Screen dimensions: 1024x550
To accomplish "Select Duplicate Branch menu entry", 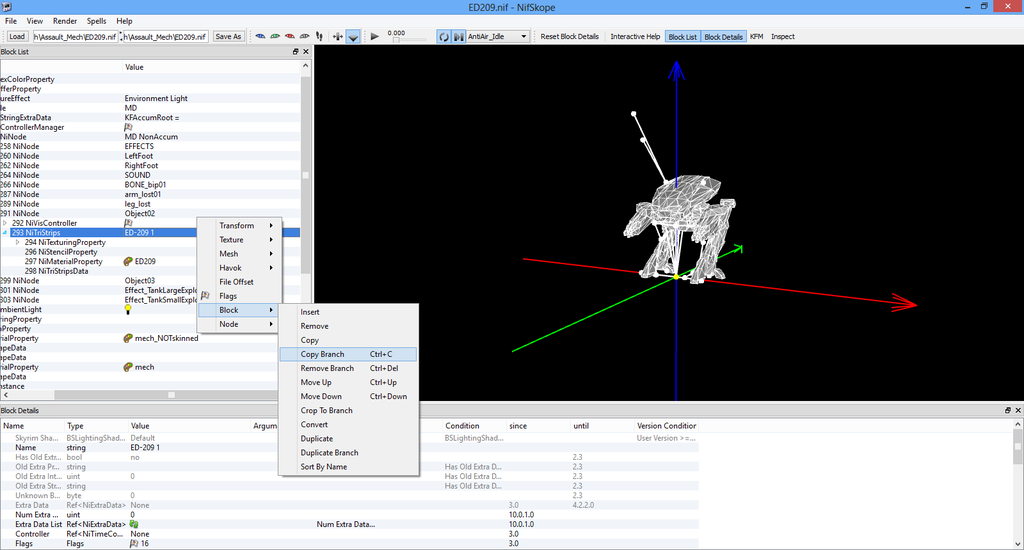I will [348, 452].
